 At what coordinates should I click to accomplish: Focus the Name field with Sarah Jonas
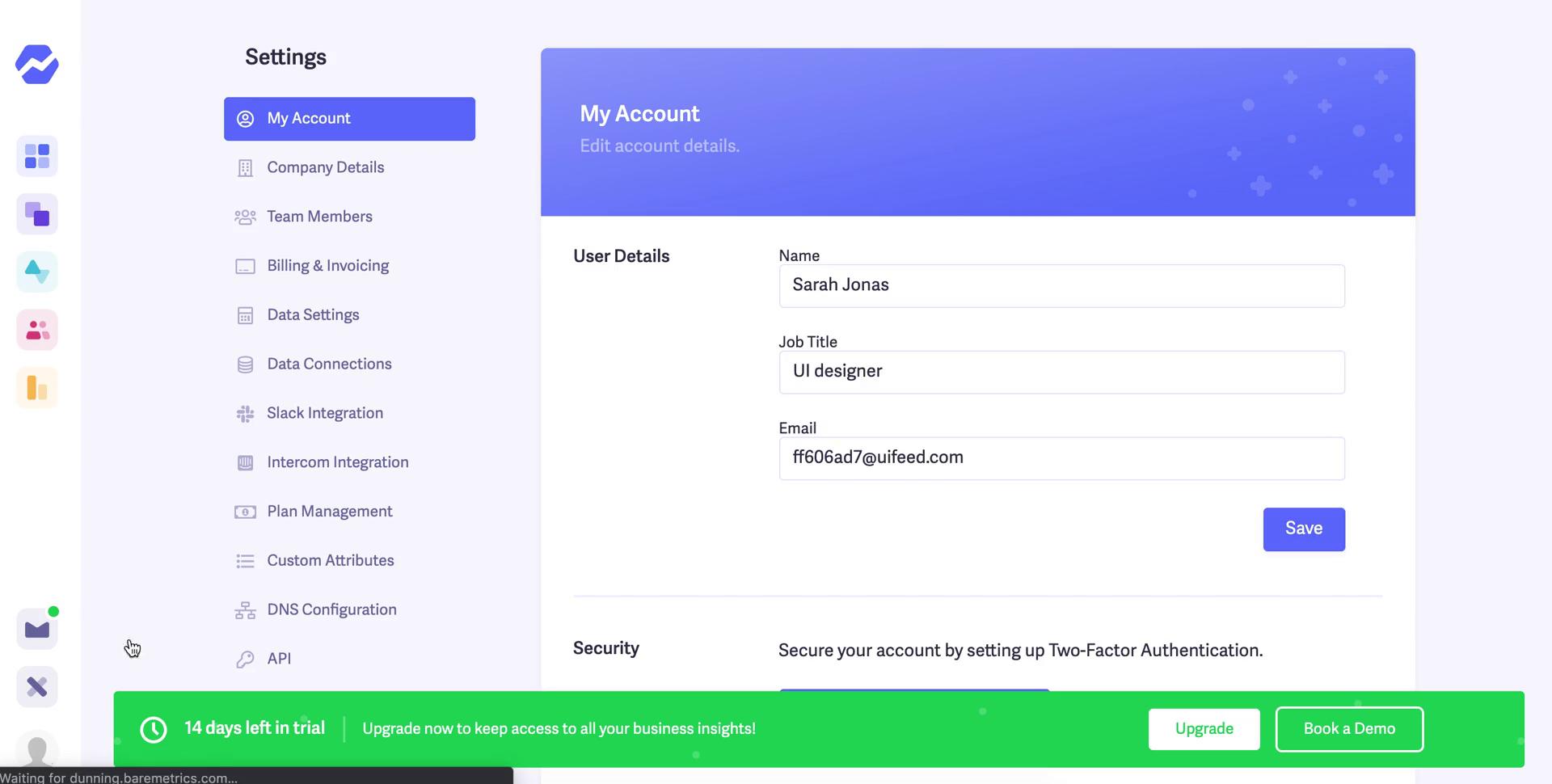tap(1061, 286)
